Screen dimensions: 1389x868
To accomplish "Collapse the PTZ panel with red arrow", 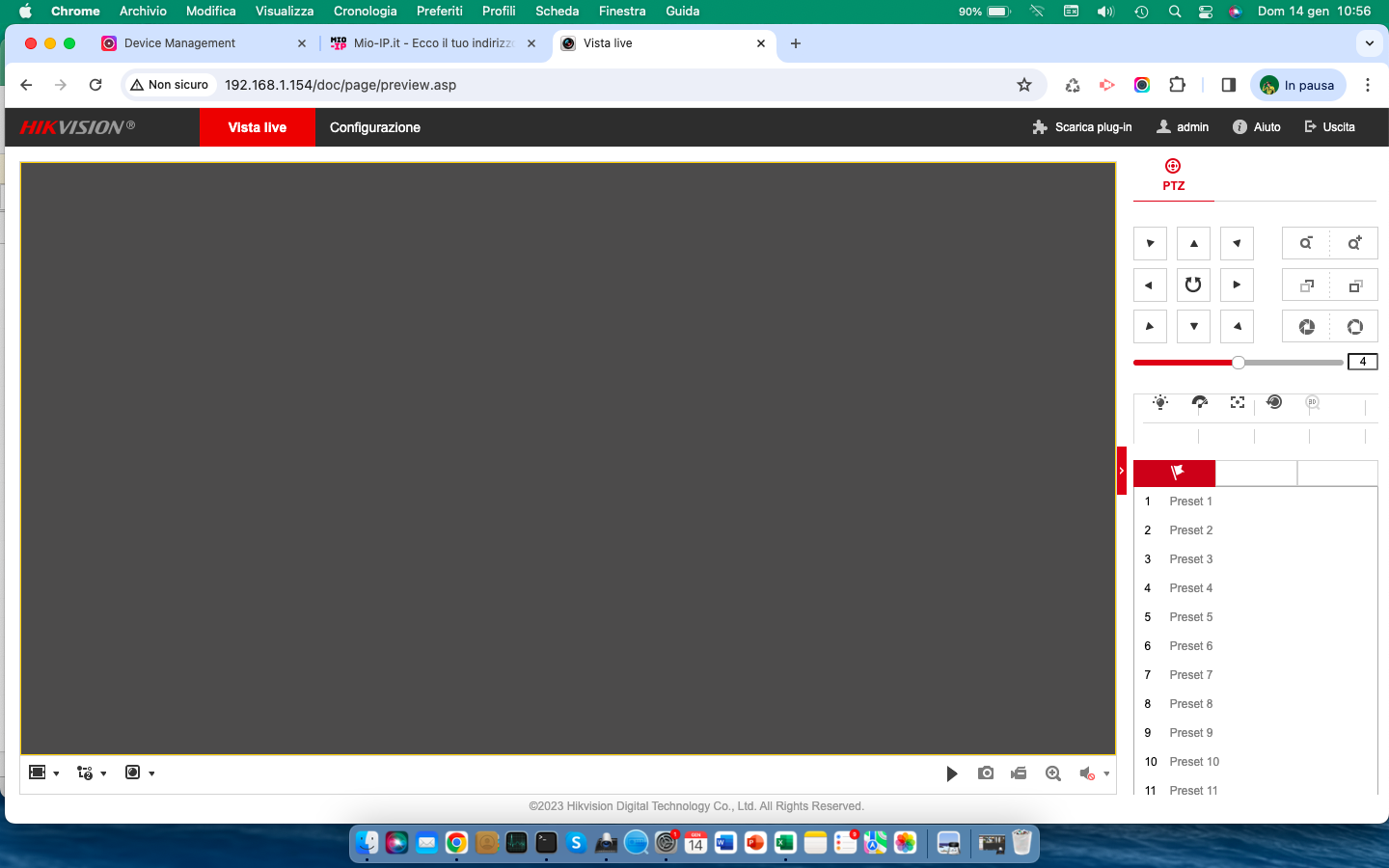I will tap(1121, 471).
